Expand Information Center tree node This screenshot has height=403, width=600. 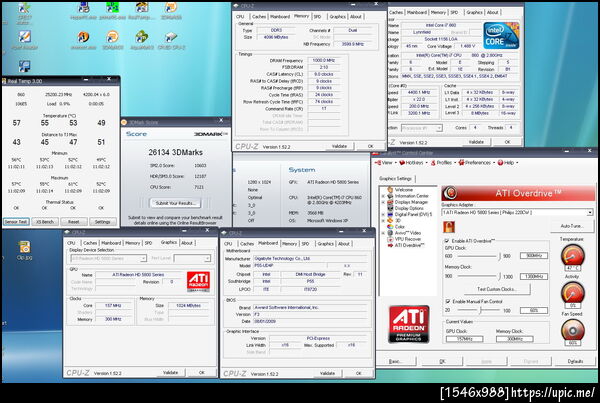point(383,196)
